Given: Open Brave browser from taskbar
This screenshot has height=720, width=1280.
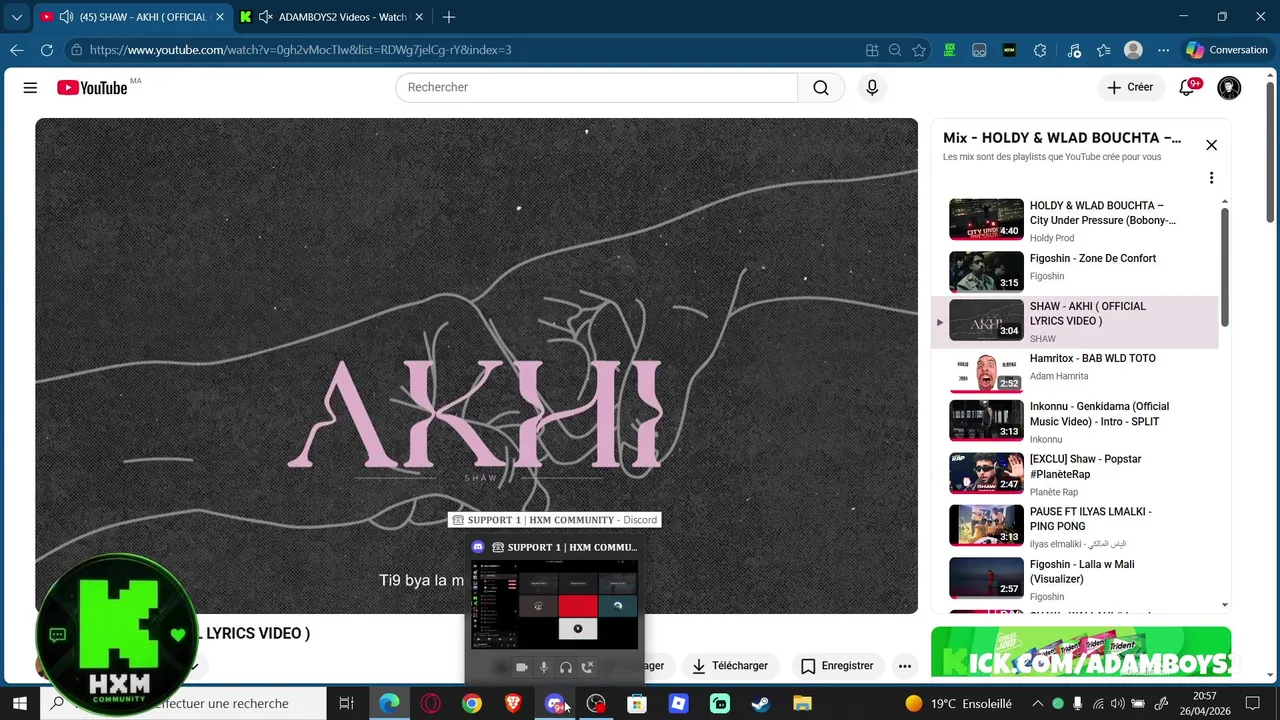Looking at the screenshot, I should [513, 703].
